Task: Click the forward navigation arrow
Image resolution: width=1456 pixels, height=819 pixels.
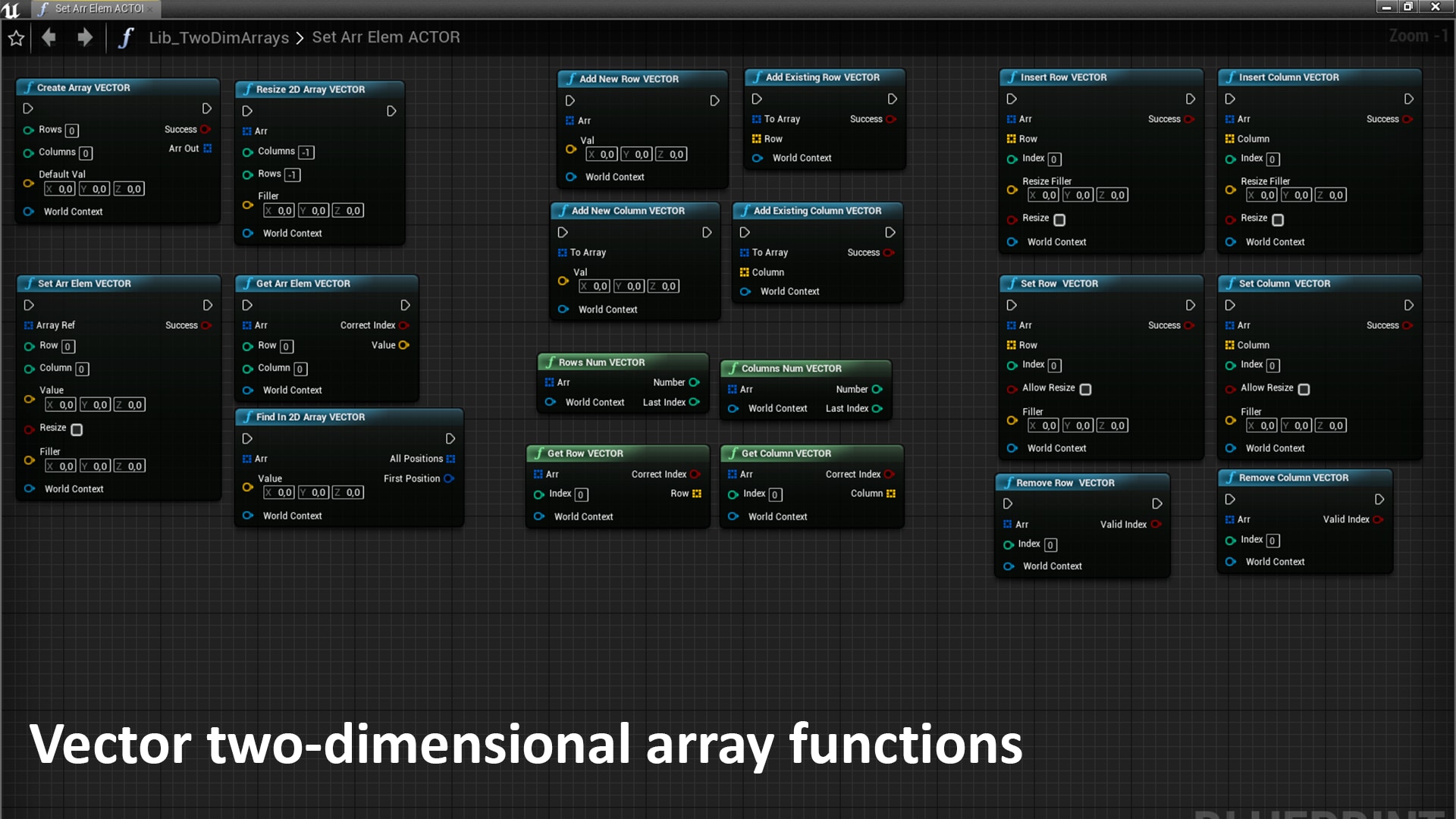Action: [x=85, y=37]
